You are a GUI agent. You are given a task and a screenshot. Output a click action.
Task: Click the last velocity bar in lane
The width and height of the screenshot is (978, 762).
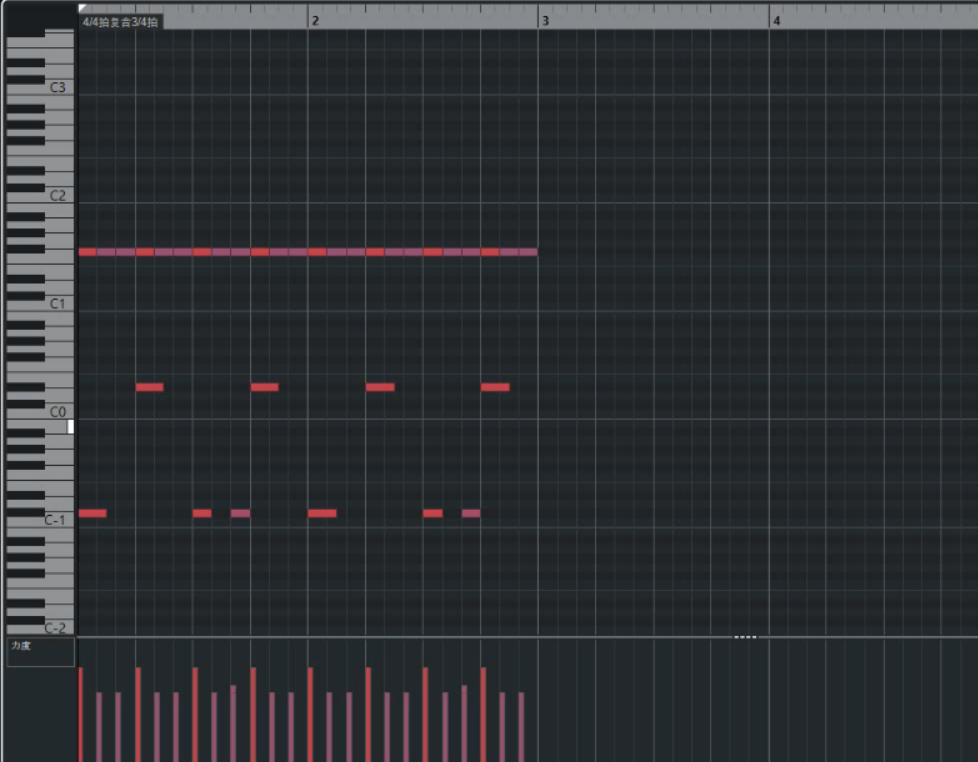(x=521, y=725)
